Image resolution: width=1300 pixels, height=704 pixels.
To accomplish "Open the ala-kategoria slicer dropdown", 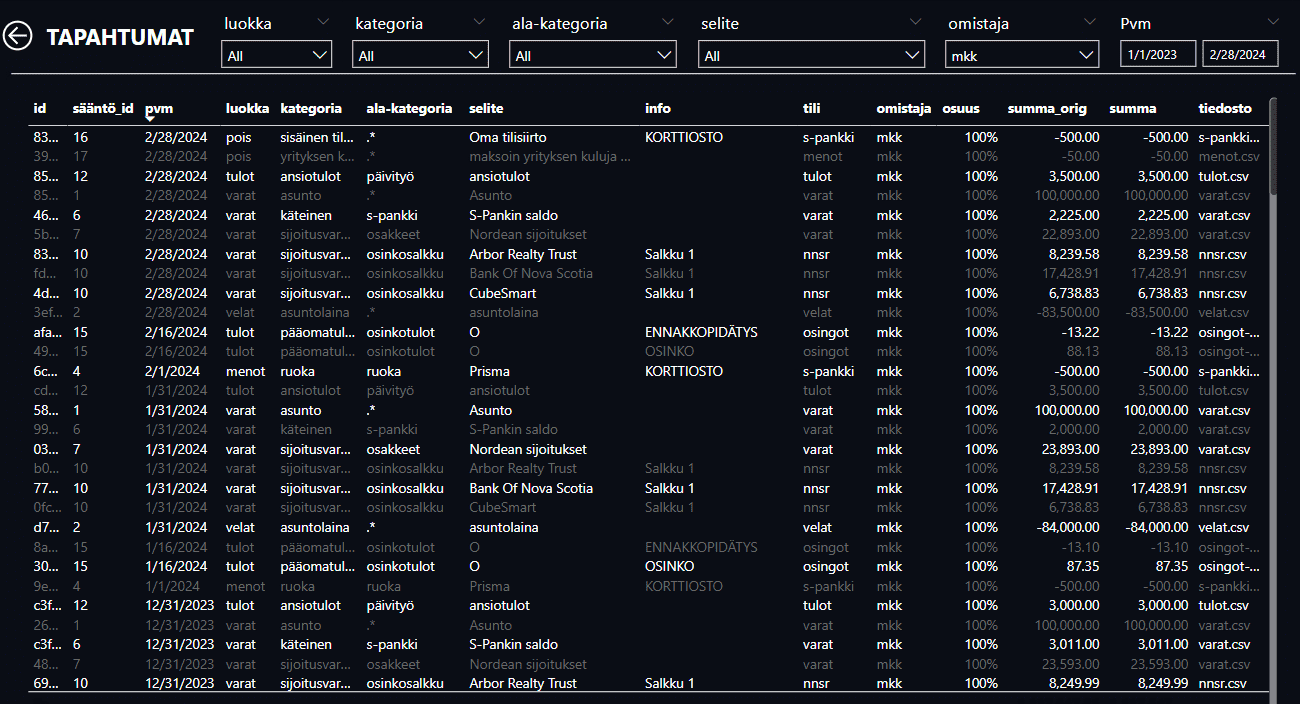I will [x=594, y=56].
